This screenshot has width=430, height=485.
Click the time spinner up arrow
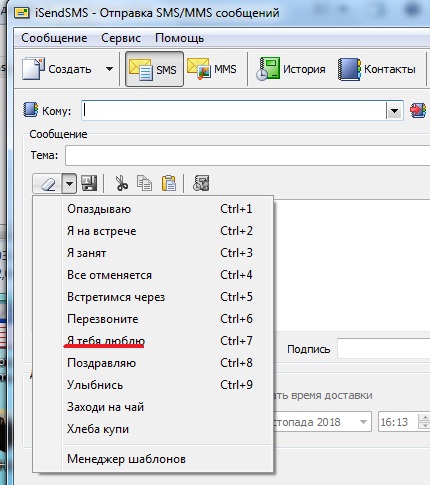coord(424,417)
